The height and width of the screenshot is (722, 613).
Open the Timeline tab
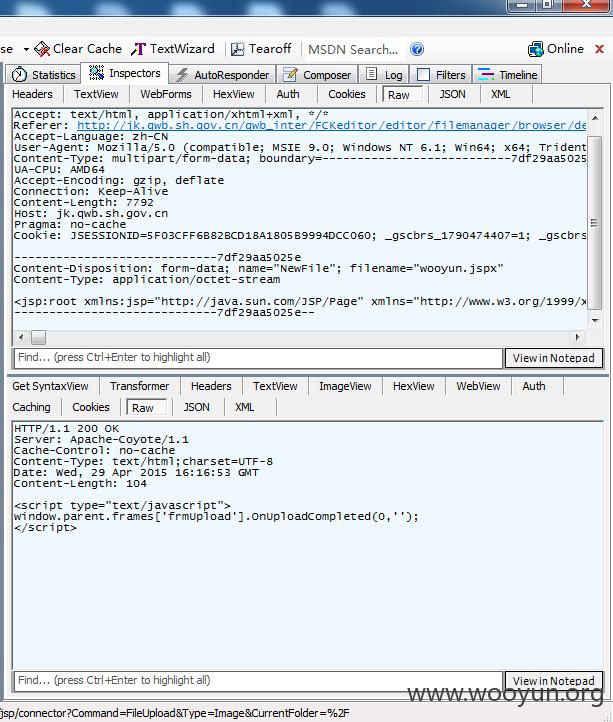508,75
